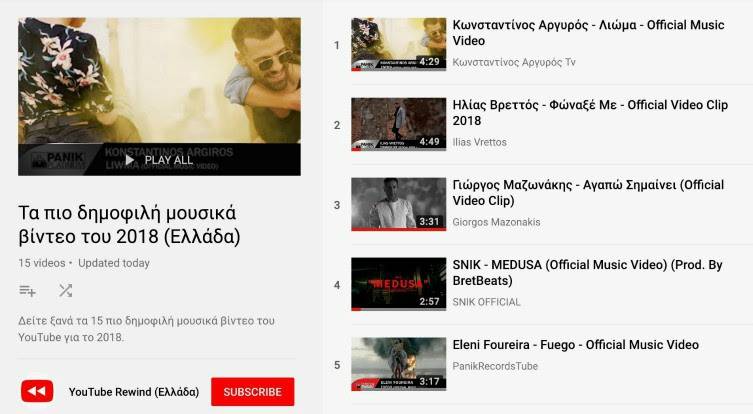
Task: Visit the Ilias Vrettos channel link
Action: [480, 142]
